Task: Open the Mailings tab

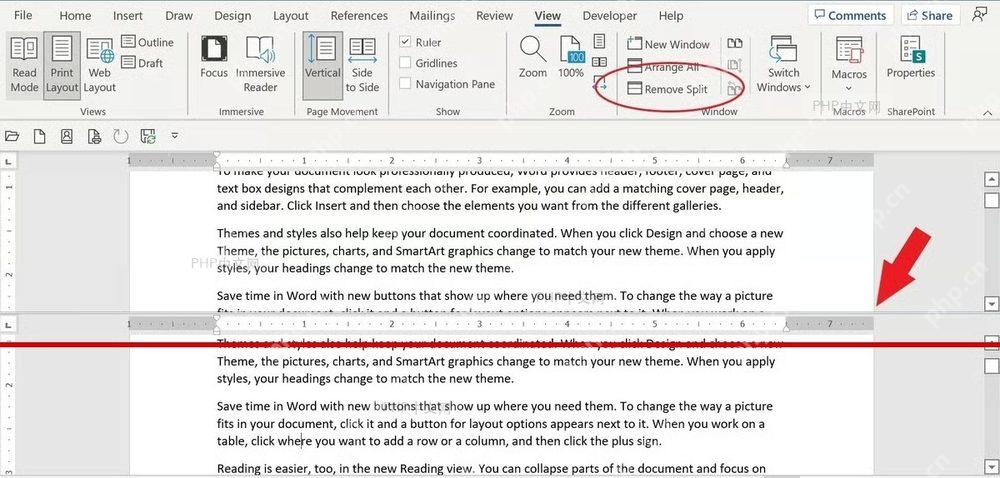Action: pos(432,15)
